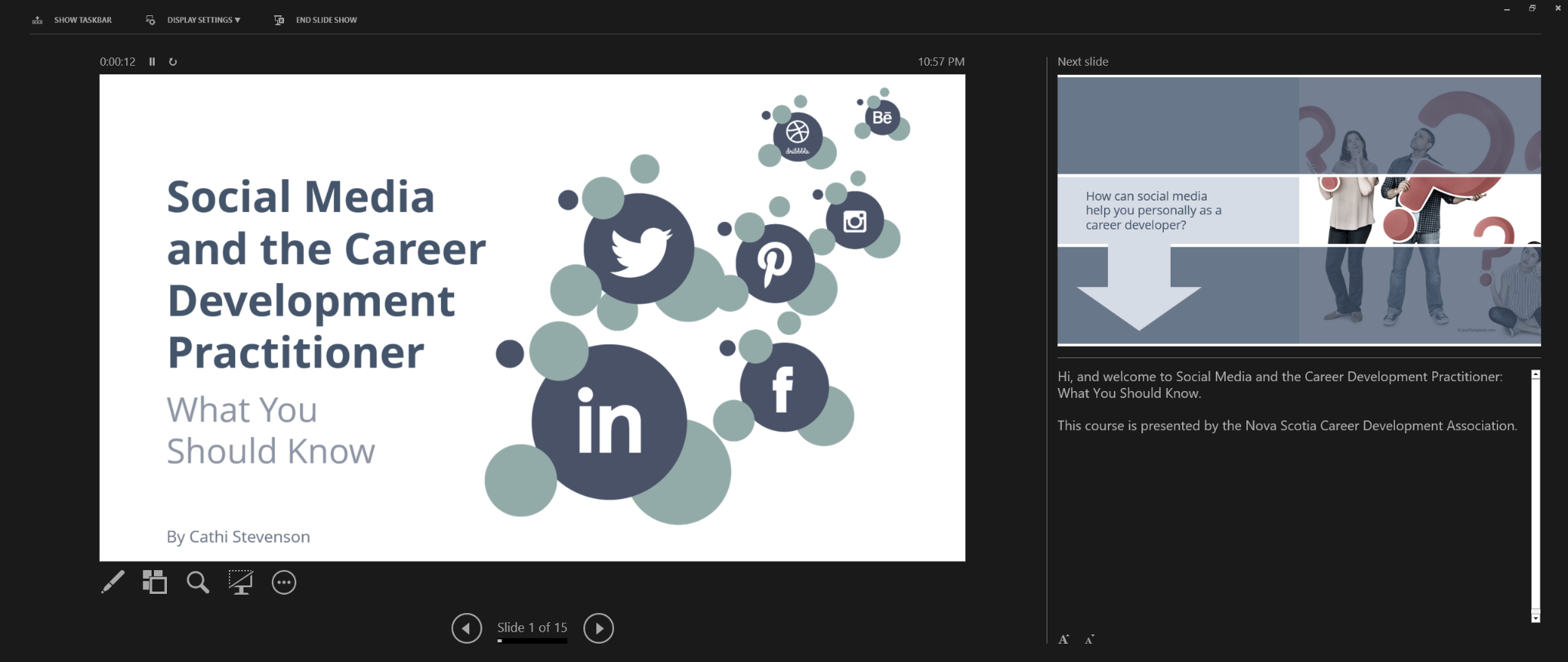Screen dimensions: 1568x662
Task: Click the subtitle What You Should Know
Action: tap(271, 430)
